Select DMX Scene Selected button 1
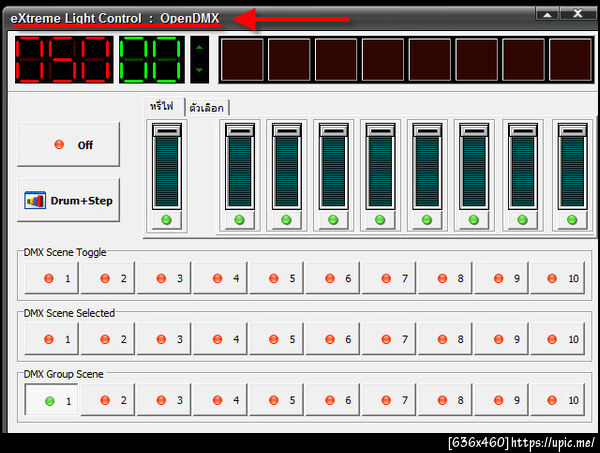 (52, 339)
